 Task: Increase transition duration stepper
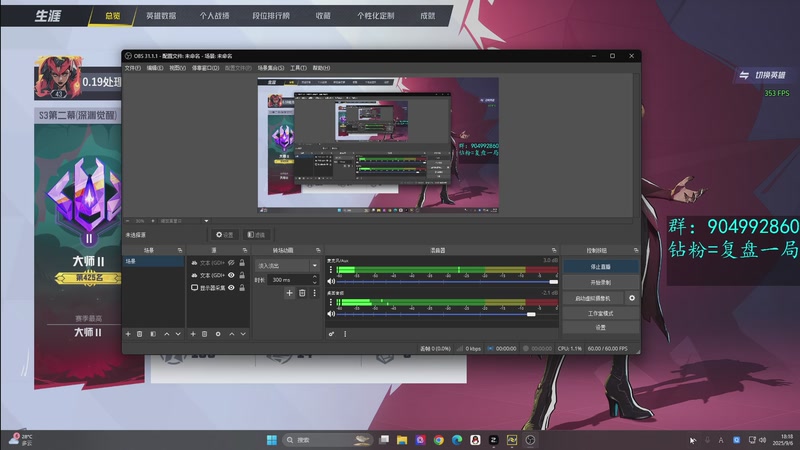(314, 277)
